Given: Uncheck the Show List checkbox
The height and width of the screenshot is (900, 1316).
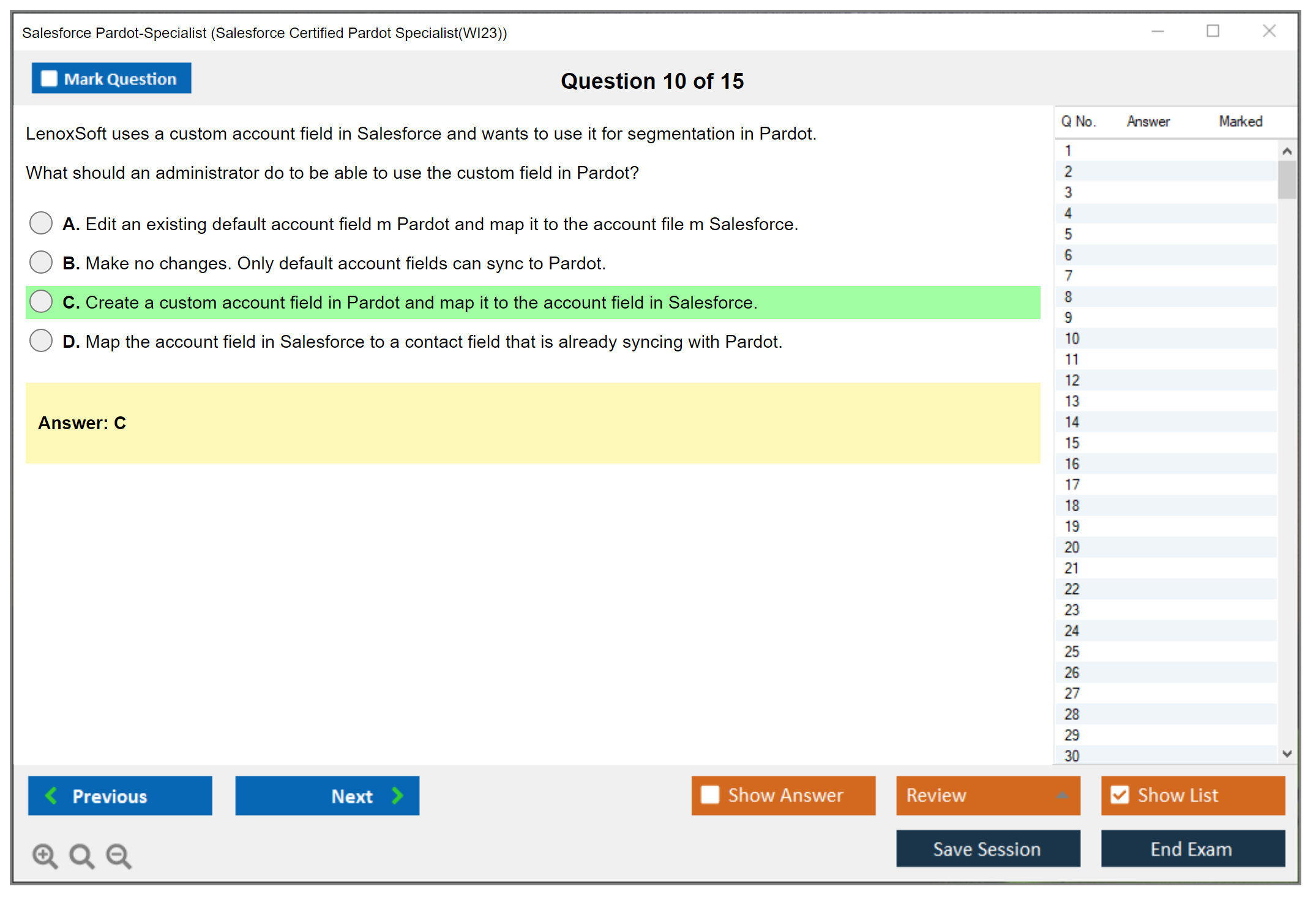Looking at the screenshot, I should click(x=1120, y=795).
